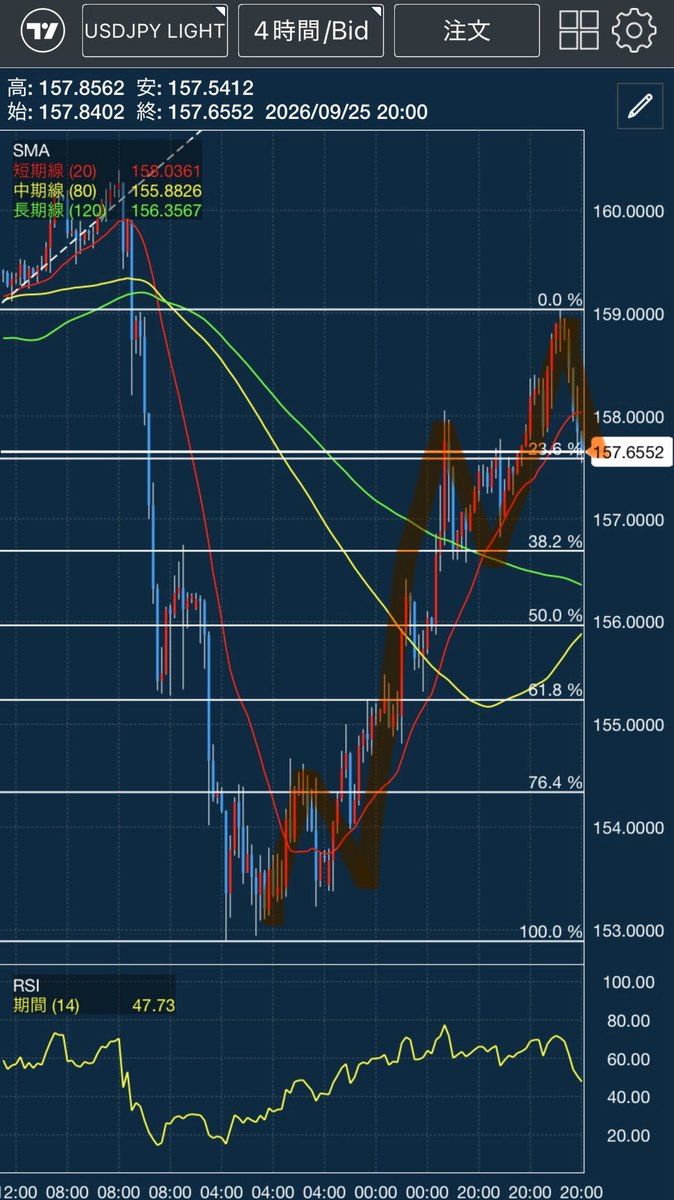
Task: Tap the 2026/09/25 20:00 timestamp
Action: [346, 112]
